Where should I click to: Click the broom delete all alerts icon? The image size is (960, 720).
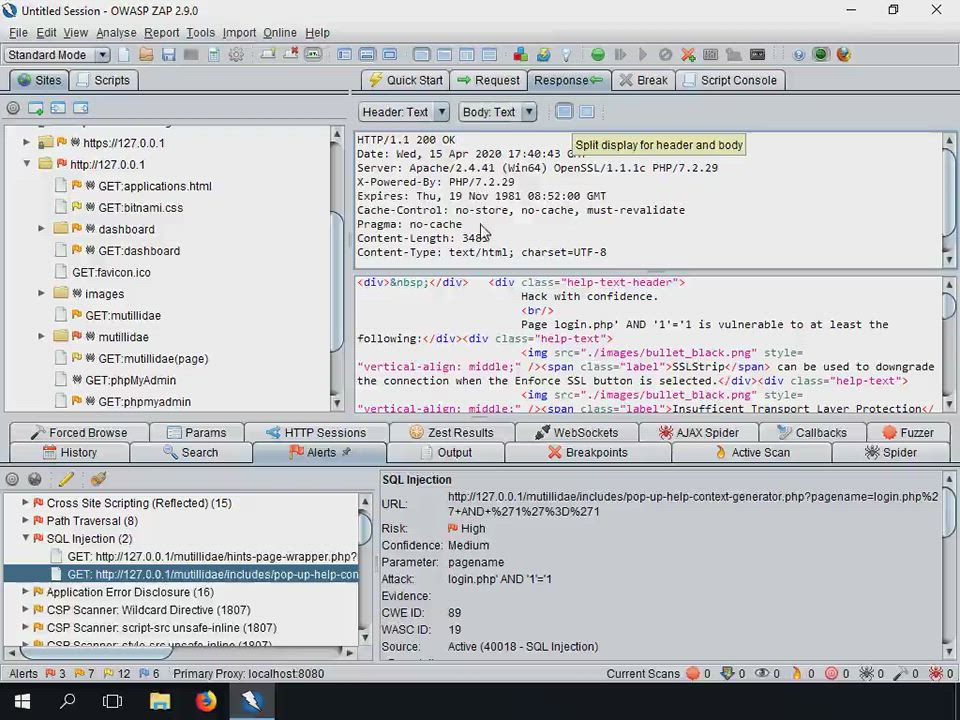coord(98,479)
